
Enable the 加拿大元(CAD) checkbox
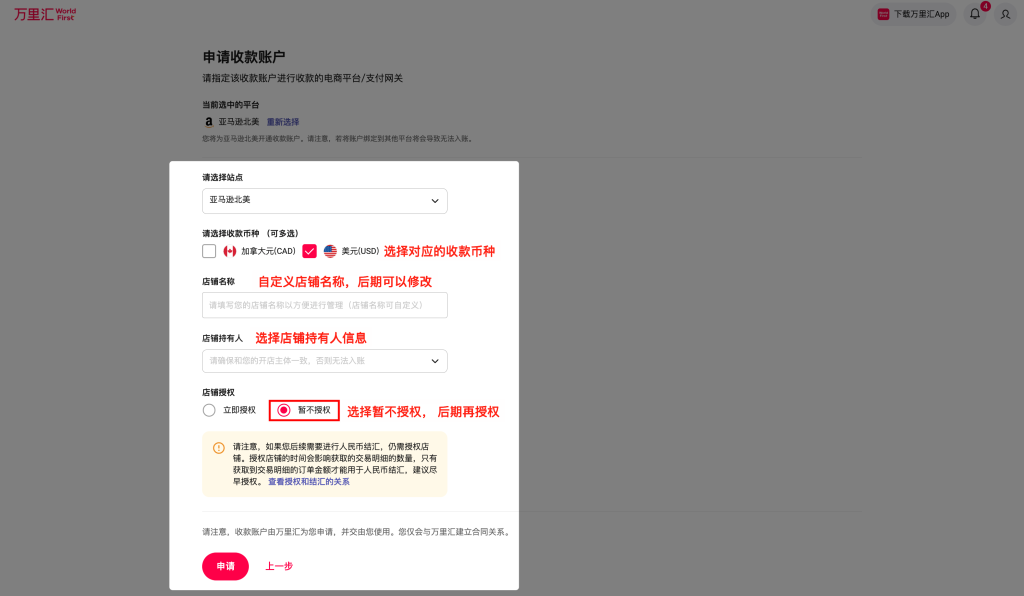(209, 251)
